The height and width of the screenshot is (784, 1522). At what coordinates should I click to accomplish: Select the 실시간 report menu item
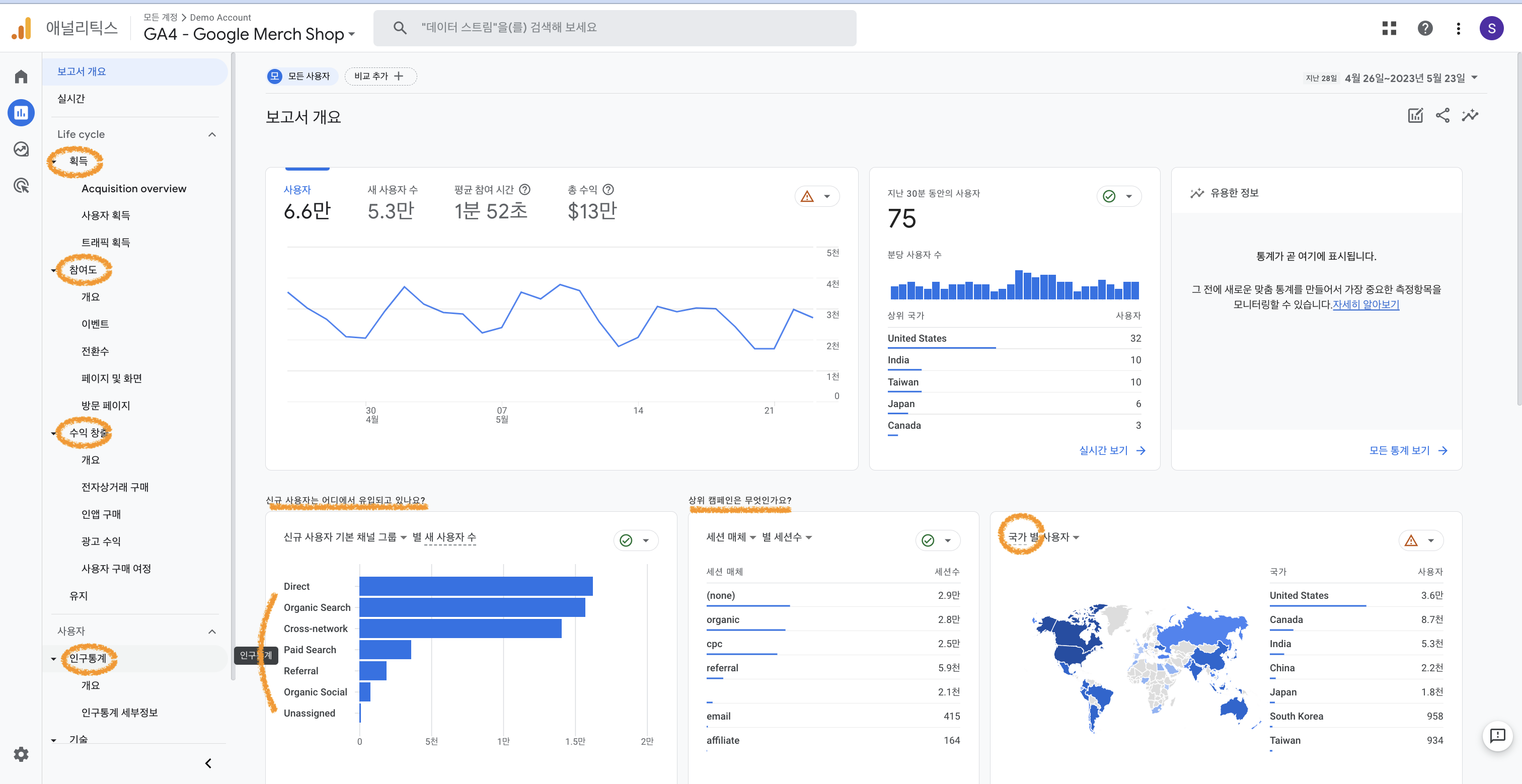71,99
